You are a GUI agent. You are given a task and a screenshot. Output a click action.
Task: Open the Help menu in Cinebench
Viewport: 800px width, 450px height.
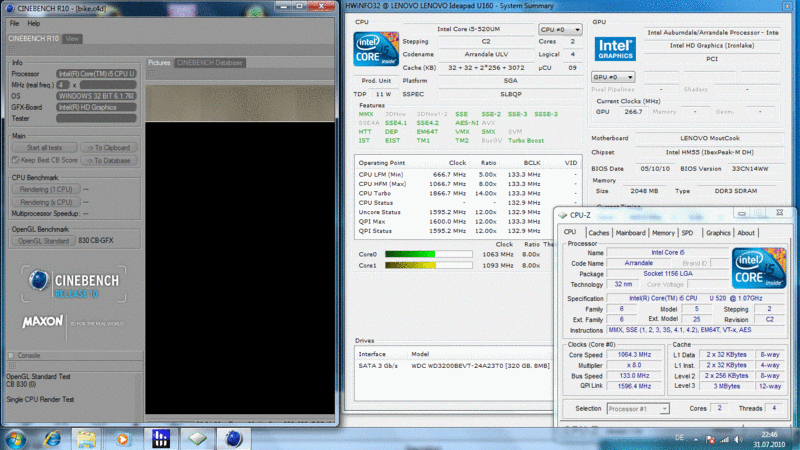point(34,23)
